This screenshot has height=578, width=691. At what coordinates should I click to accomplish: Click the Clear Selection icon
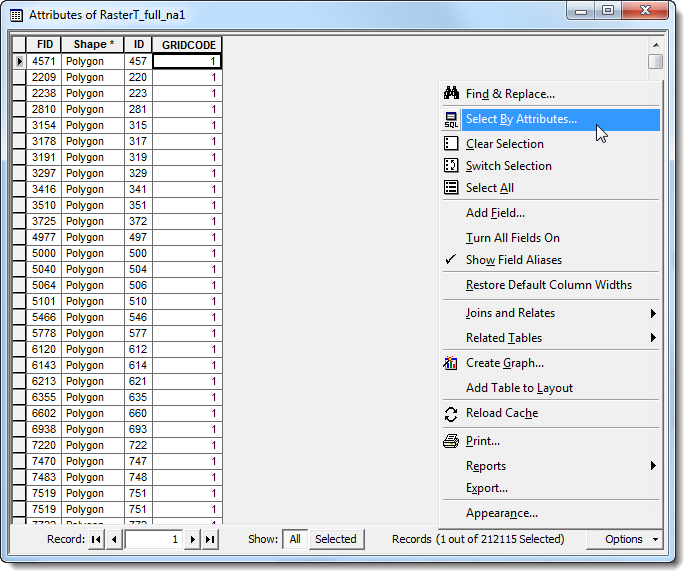coord(450,144)
